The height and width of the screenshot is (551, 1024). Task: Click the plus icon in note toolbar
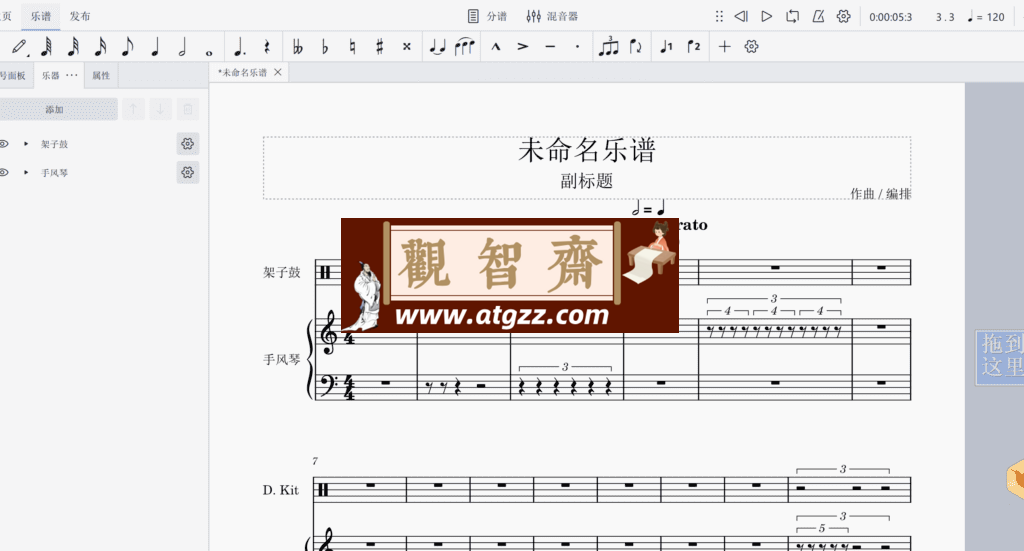(x=724, y=47)
